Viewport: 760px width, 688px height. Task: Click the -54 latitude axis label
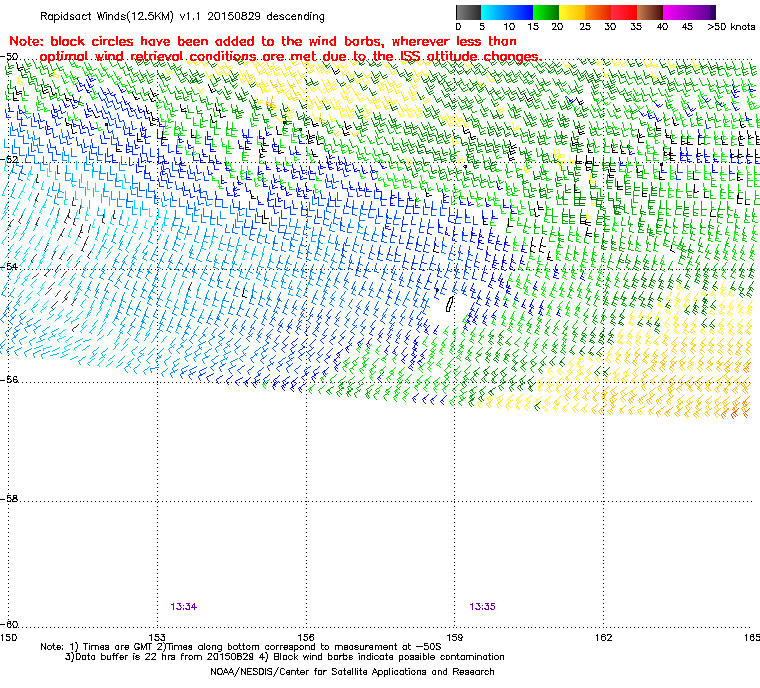point(9,267)
